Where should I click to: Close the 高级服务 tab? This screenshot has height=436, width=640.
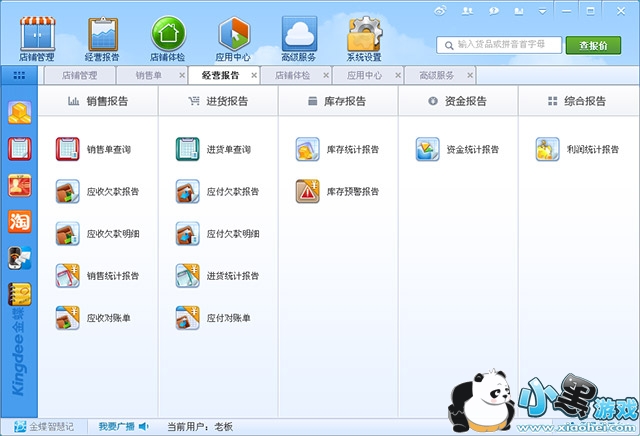[470, 75]
